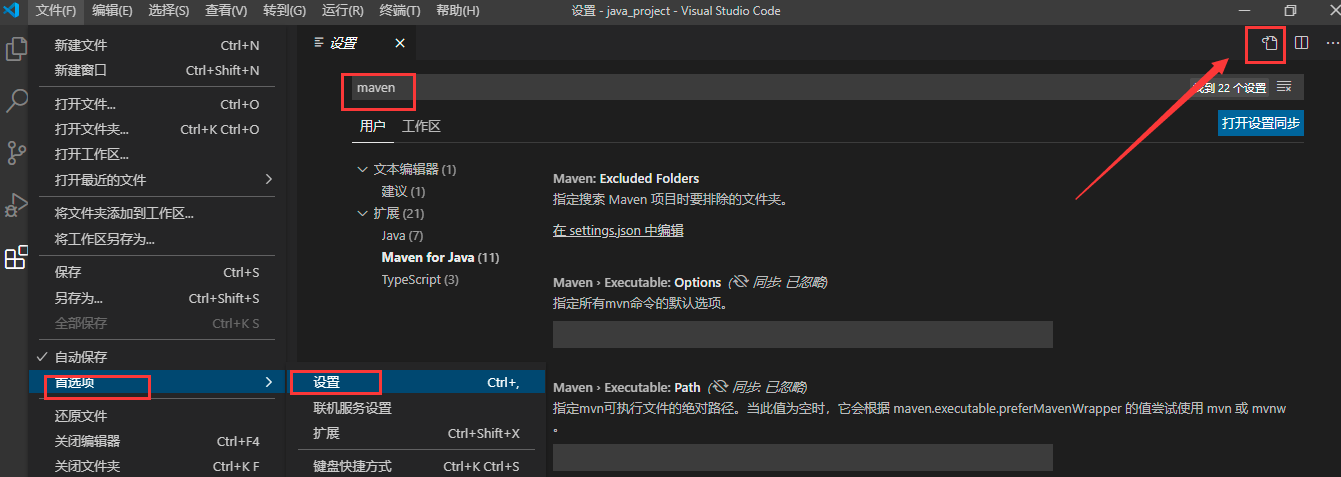Choose 设置 in the preferences submenu
This screenshot has height=477, width=1341.
click(417, 382)
